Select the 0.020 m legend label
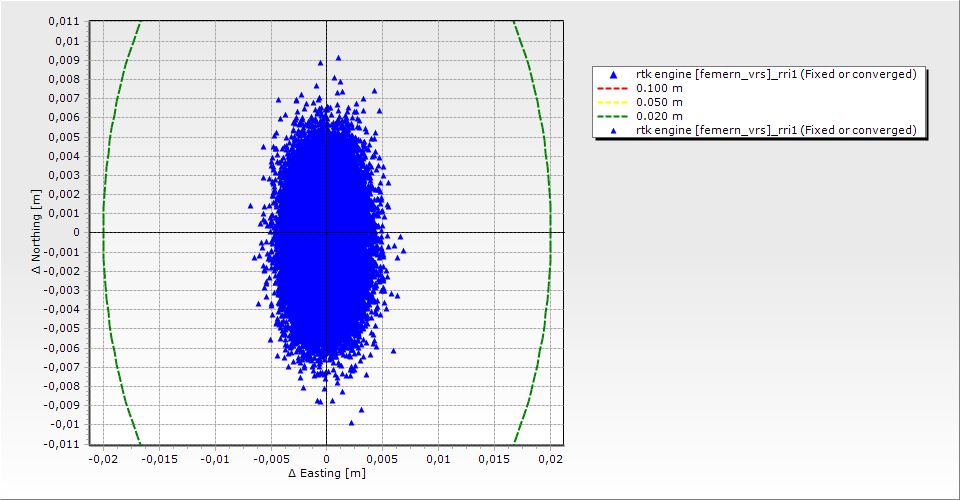 tap(659, 117)
